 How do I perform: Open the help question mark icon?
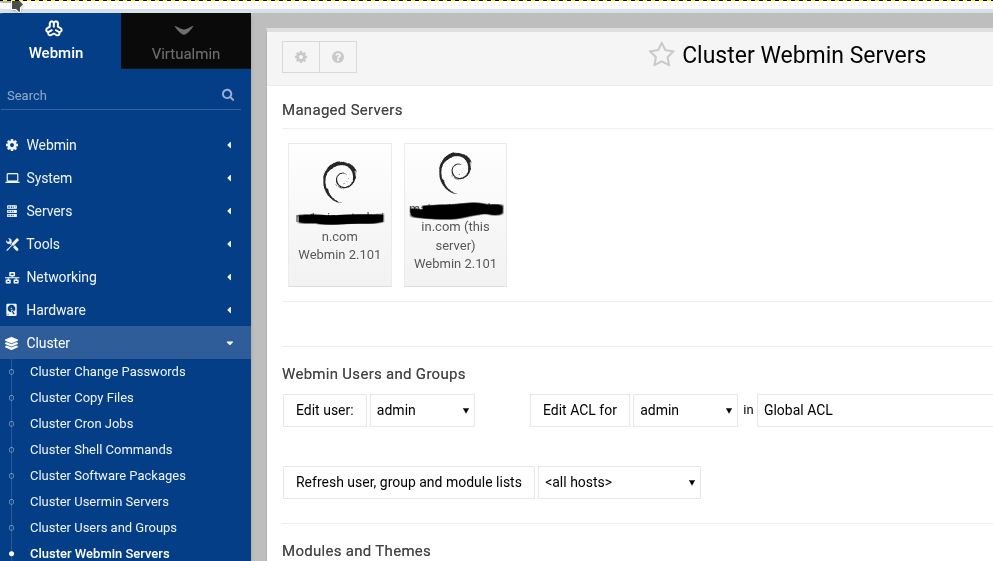[x=338, y=57]
